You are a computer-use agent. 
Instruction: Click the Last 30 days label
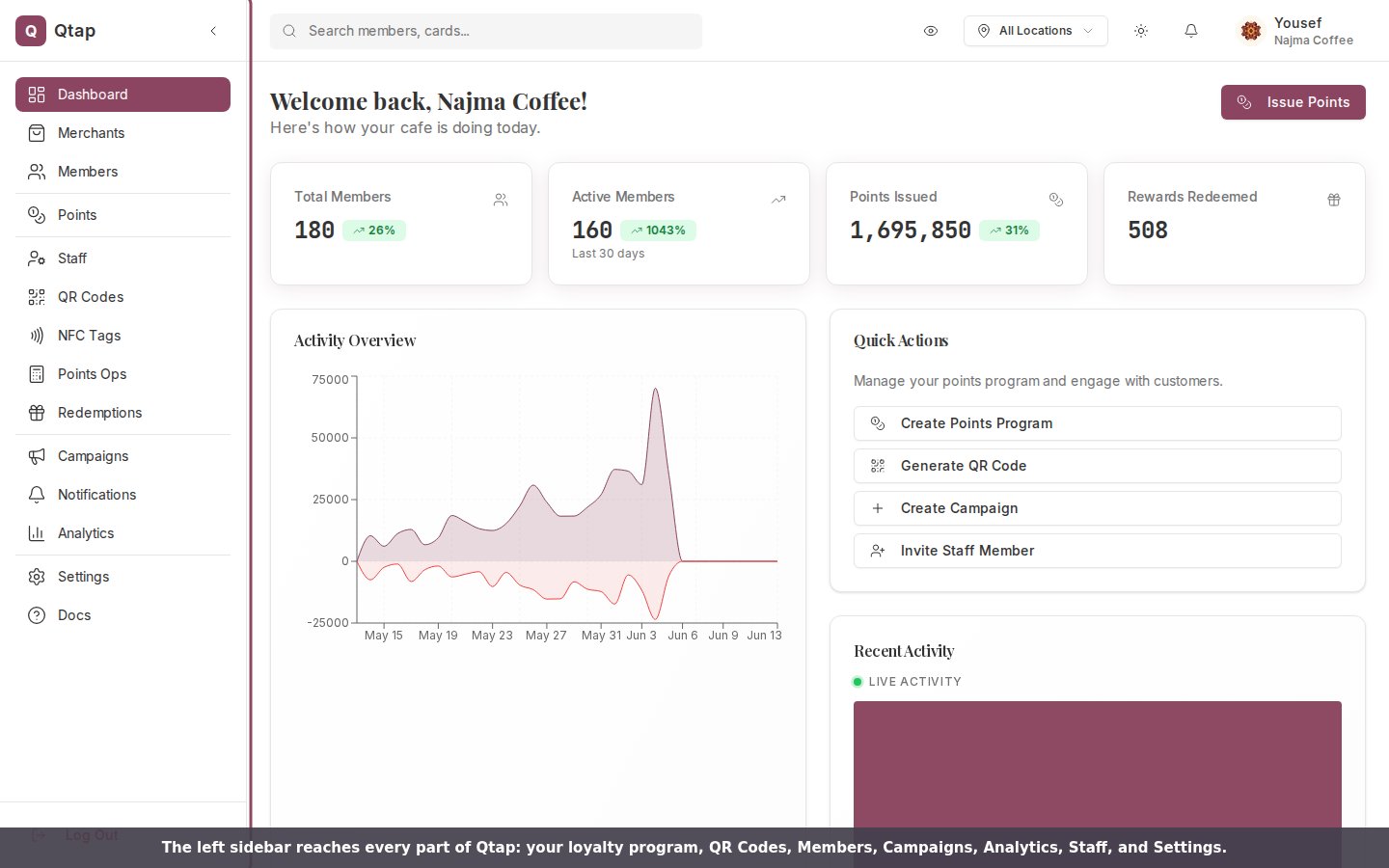pyautogui.click(x=608, y=254)
